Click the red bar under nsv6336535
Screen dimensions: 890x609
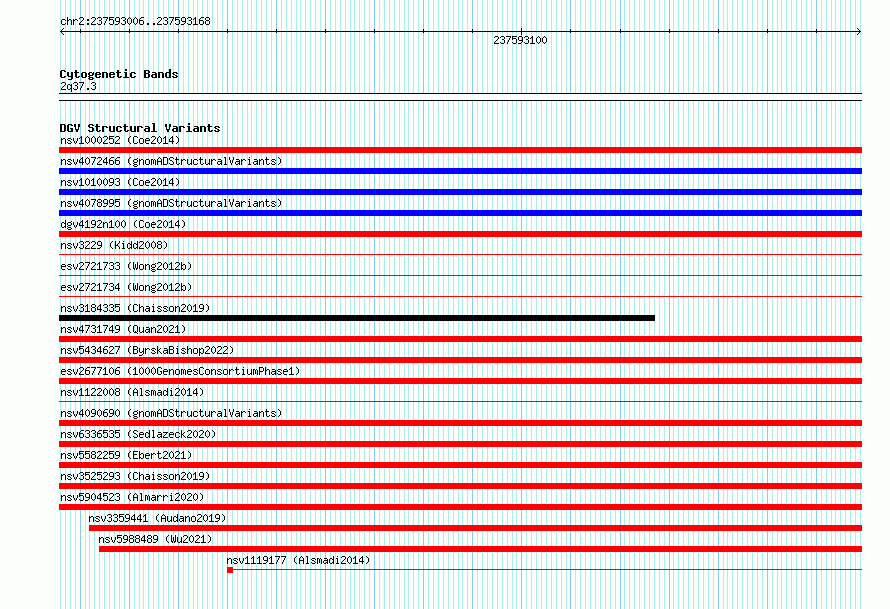coord(460,444)
